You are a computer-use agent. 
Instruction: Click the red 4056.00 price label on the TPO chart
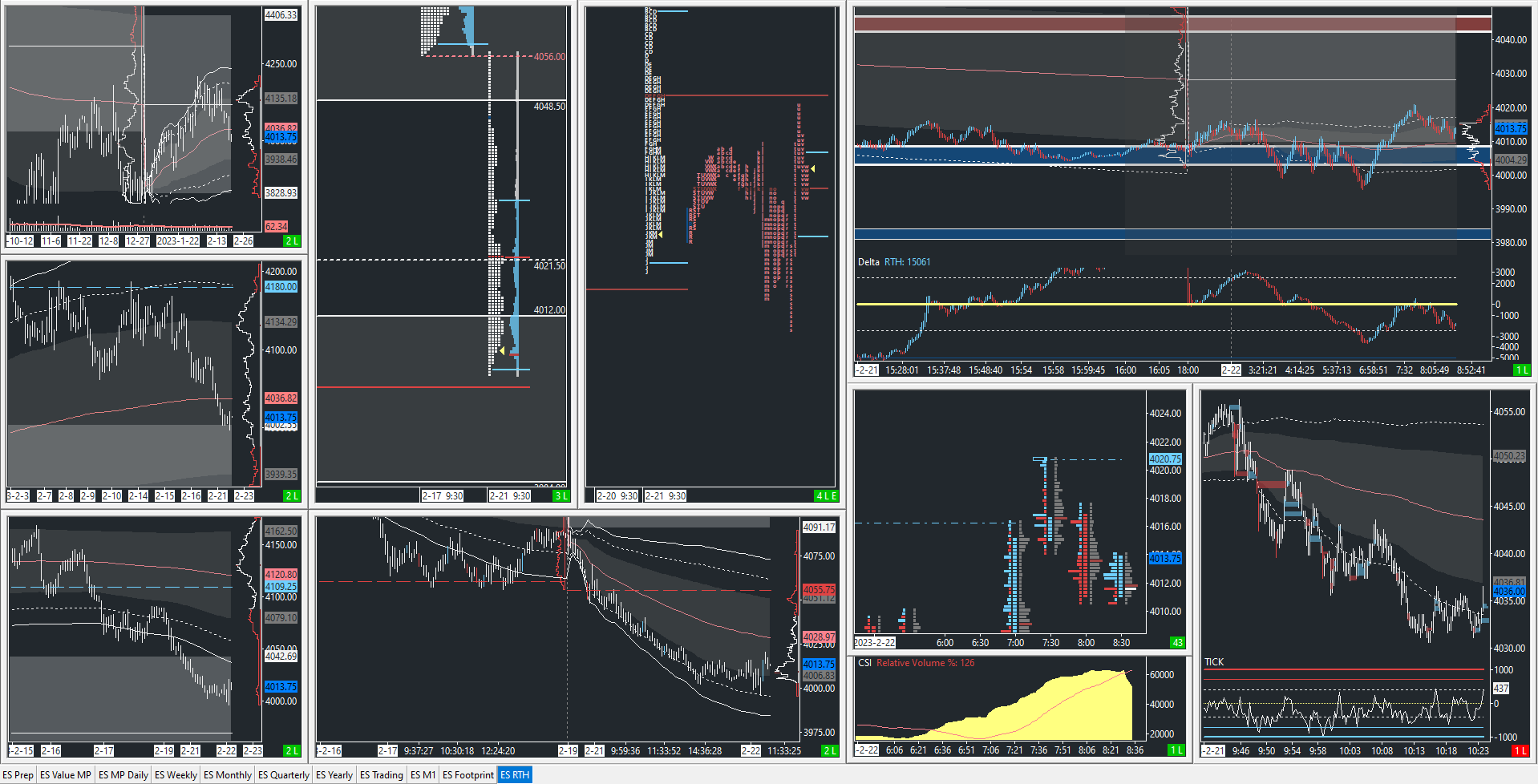pyautogui.click(x=551, y=58)
